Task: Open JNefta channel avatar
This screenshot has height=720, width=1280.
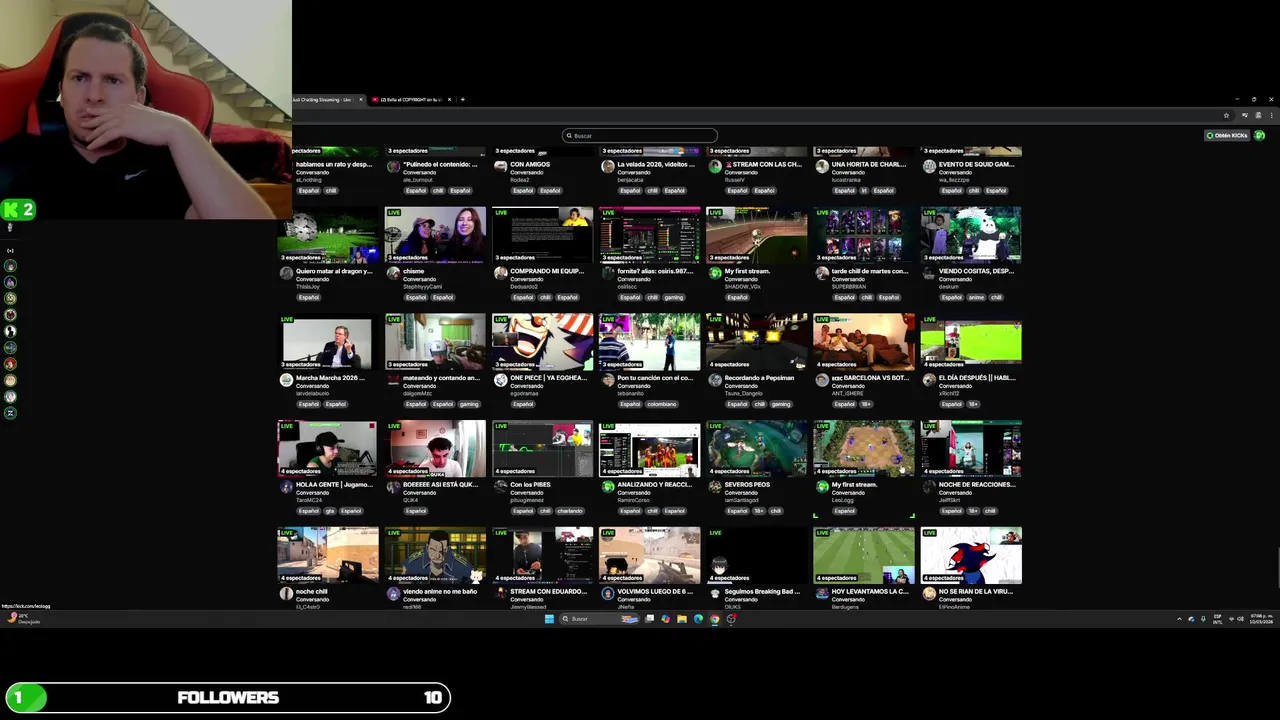Action: point(607,594)
